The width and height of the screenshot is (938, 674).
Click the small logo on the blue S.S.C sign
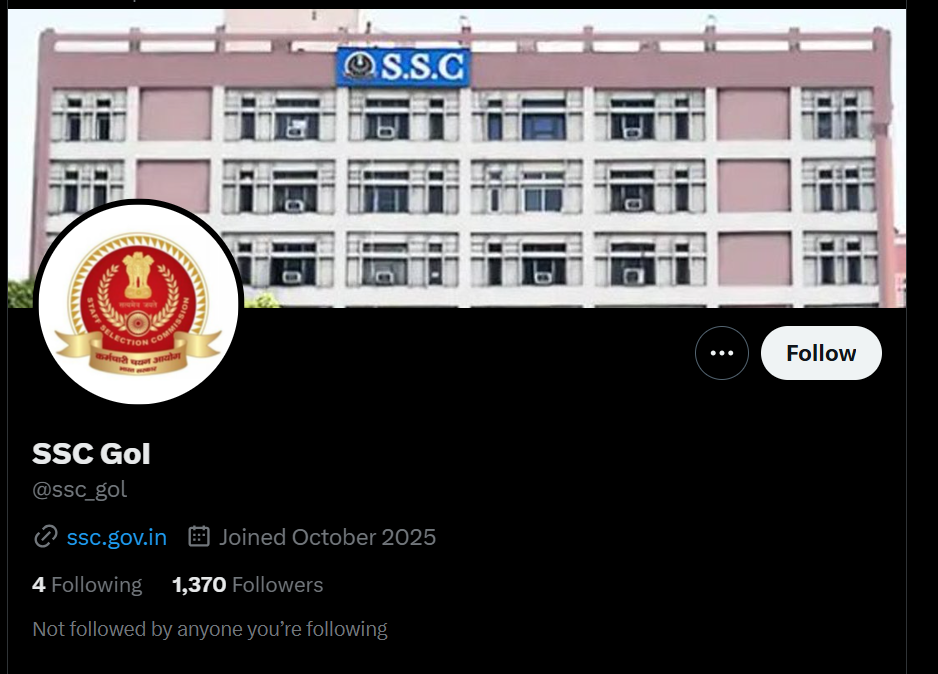click(360, 66)
